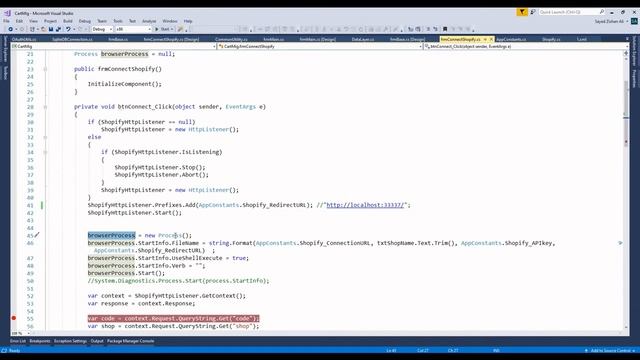640x360 pixels.
Task: Collapse the constructor outline at line 23
Action: (45, 69)
